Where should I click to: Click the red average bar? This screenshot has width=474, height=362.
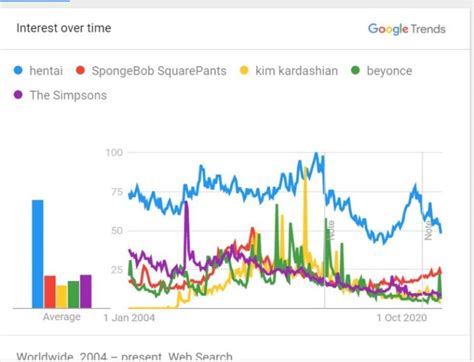50,292
